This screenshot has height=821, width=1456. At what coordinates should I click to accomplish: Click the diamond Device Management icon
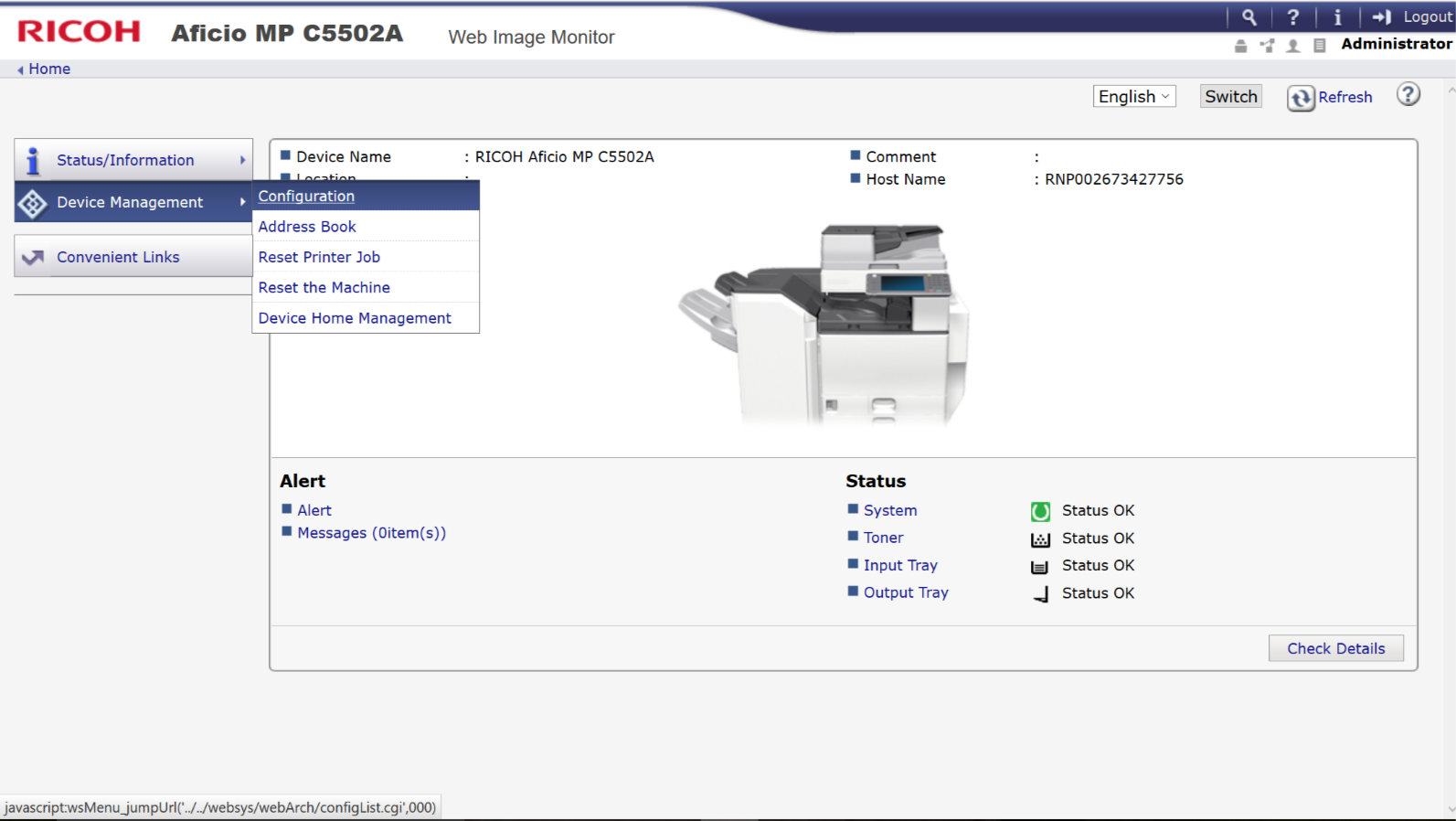pyautogui.click(x=33, y=203)
